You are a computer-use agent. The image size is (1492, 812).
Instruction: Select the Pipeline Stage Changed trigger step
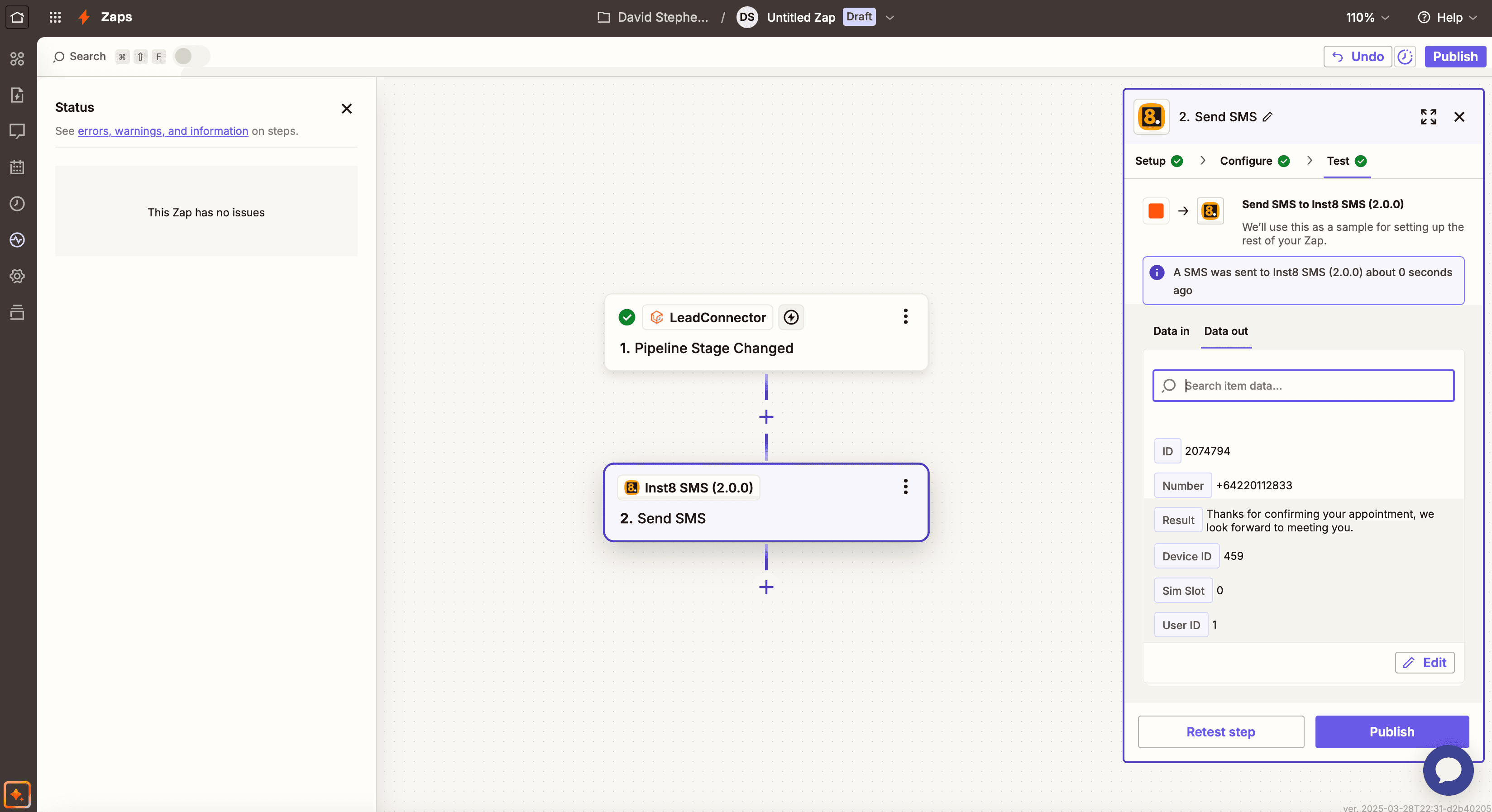coord(766,332)
